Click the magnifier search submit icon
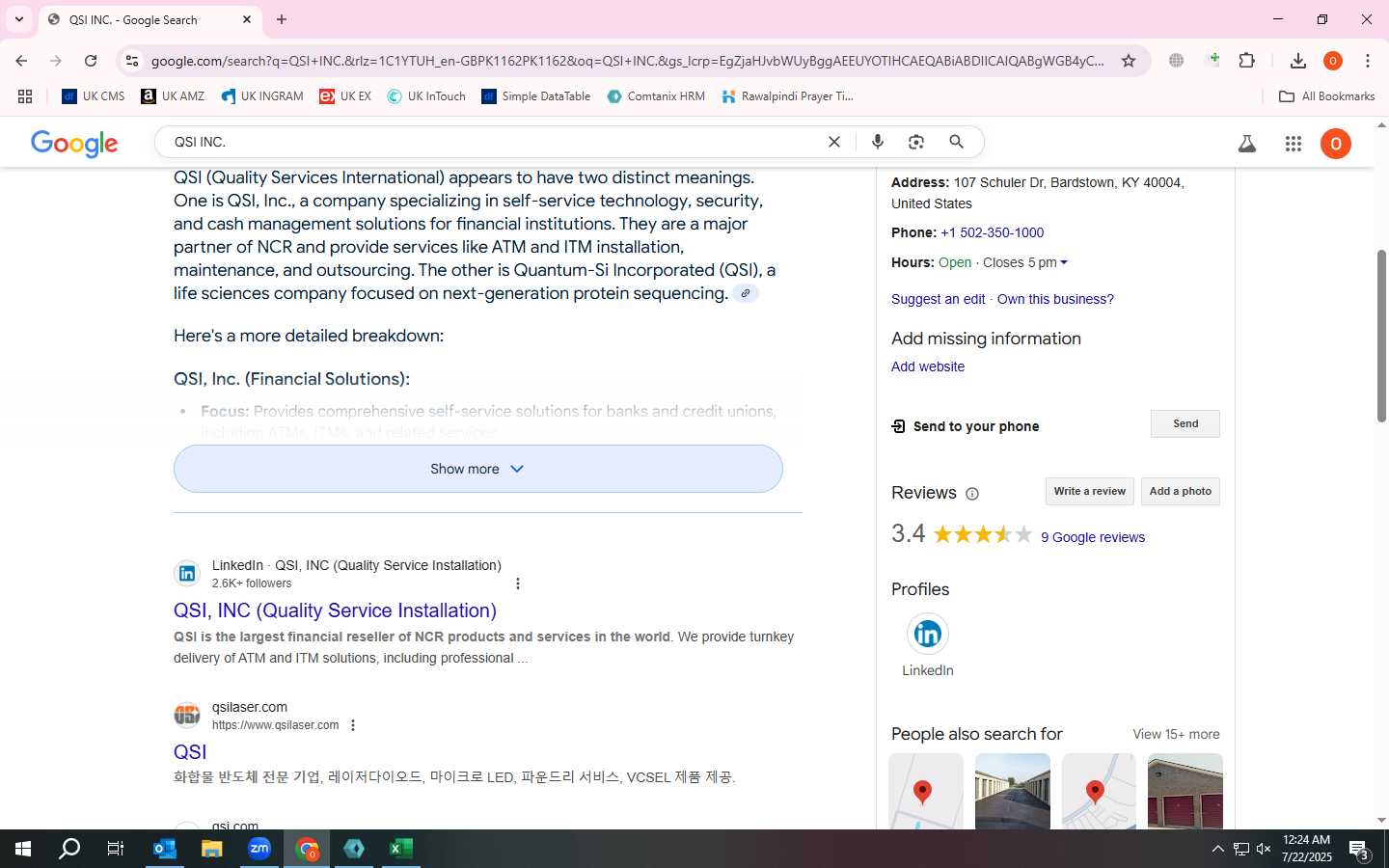The image size is (1389, 868). click(957, 142)
